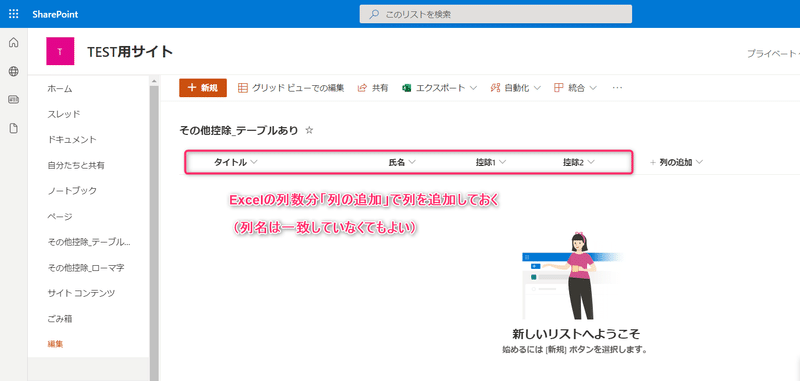This screenshot has height=381, width=800.
Task: Open その他控除_テーブル... list link
Action: 88,242
